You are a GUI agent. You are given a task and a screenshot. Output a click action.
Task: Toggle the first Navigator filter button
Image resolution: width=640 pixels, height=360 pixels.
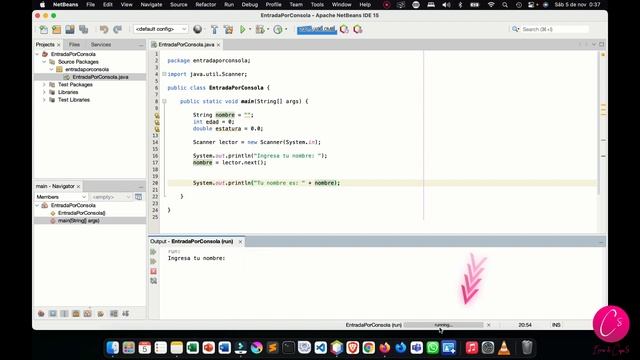pos(41,313)
